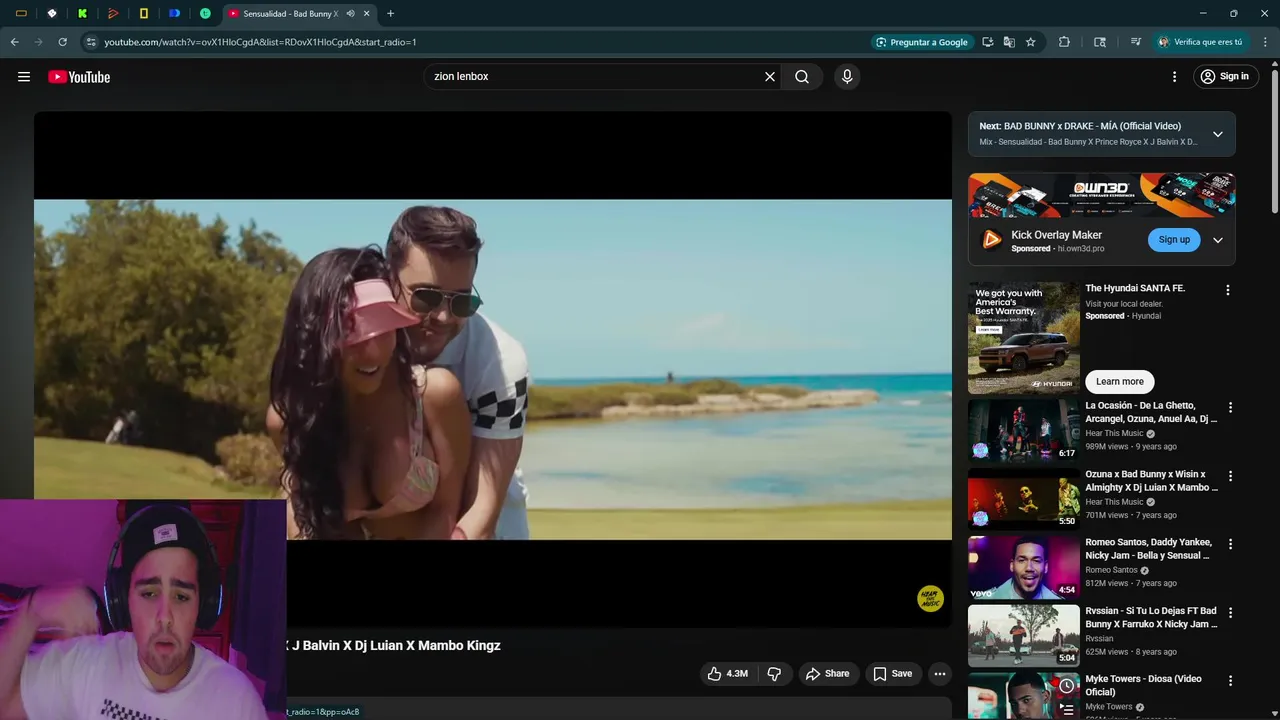Switch to the teal circle pinned tab
1280x720 pixels.
[205, 14]
